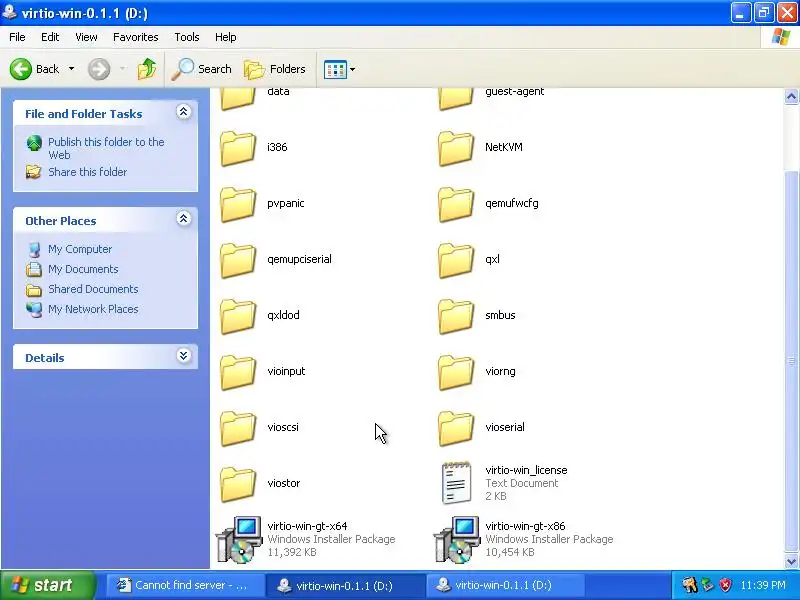Switch to first virtio-win-0.1.1 (D:) taskbar button

point(344,585)
